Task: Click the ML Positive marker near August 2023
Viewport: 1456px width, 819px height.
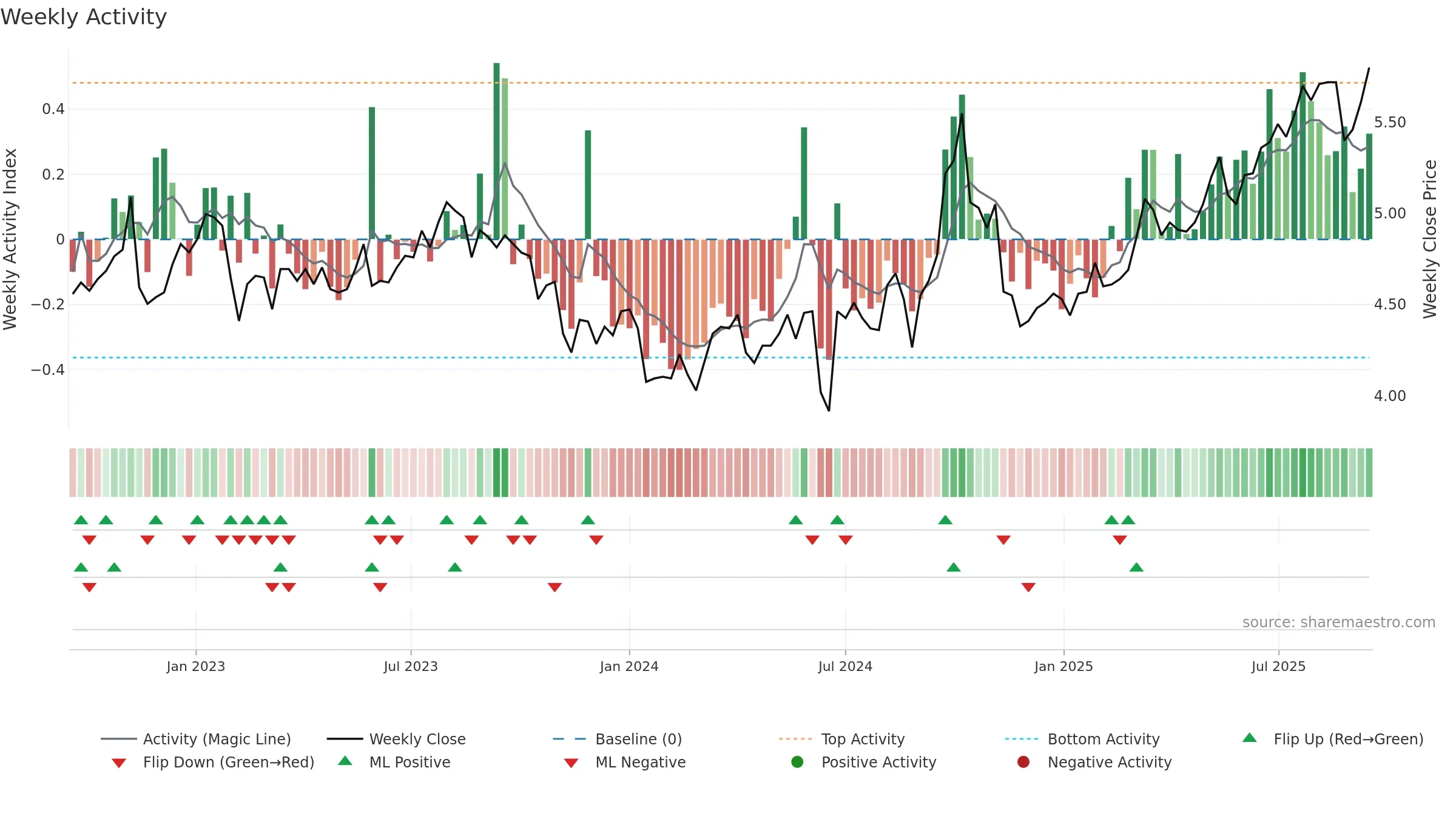Action: click(x=455, y=567)
